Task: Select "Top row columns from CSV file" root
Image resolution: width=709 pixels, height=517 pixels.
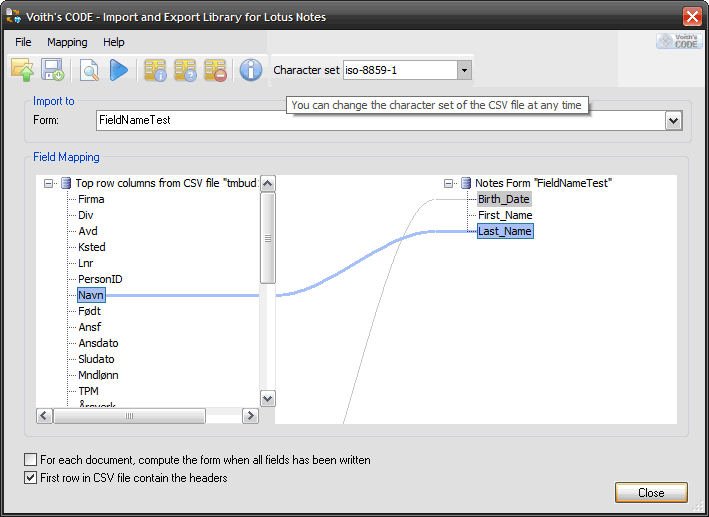Action: tap(166, 183)
